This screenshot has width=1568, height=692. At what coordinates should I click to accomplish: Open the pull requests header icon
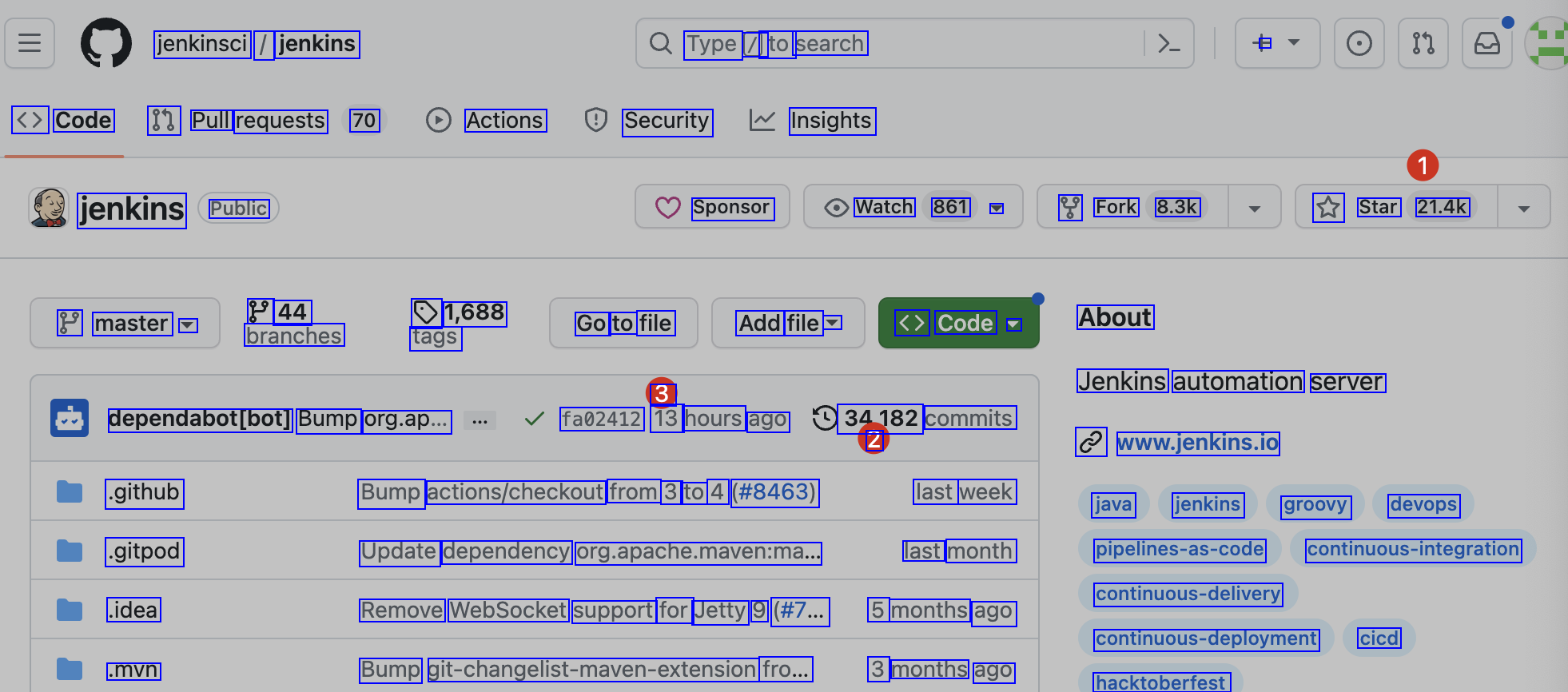pyautogui.click(x=1423, y=43)
